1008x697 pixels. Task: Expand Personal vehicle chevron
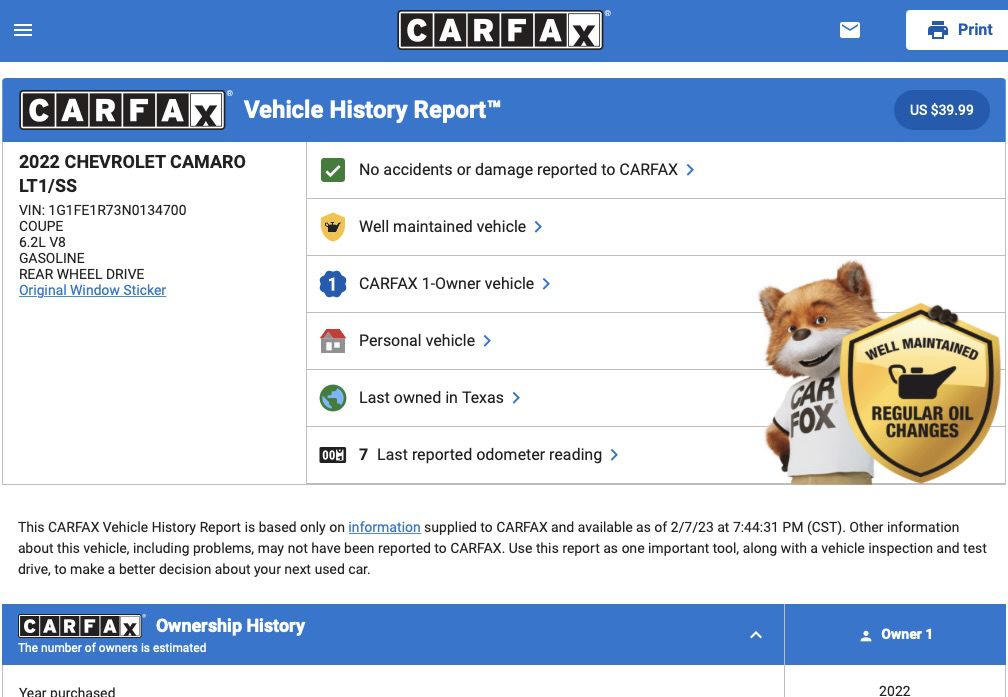pos(487,341)
